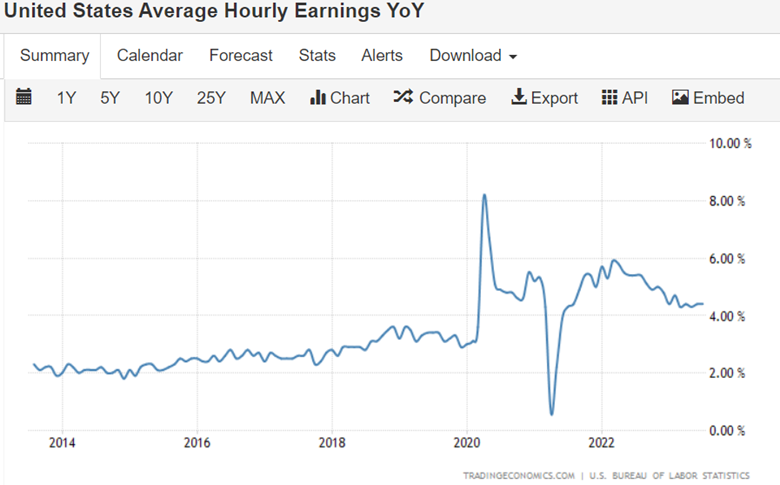This screenshot has width=780, height=485.
Task: Click the download arrow icon beside Export
Action: coord(519,97)
